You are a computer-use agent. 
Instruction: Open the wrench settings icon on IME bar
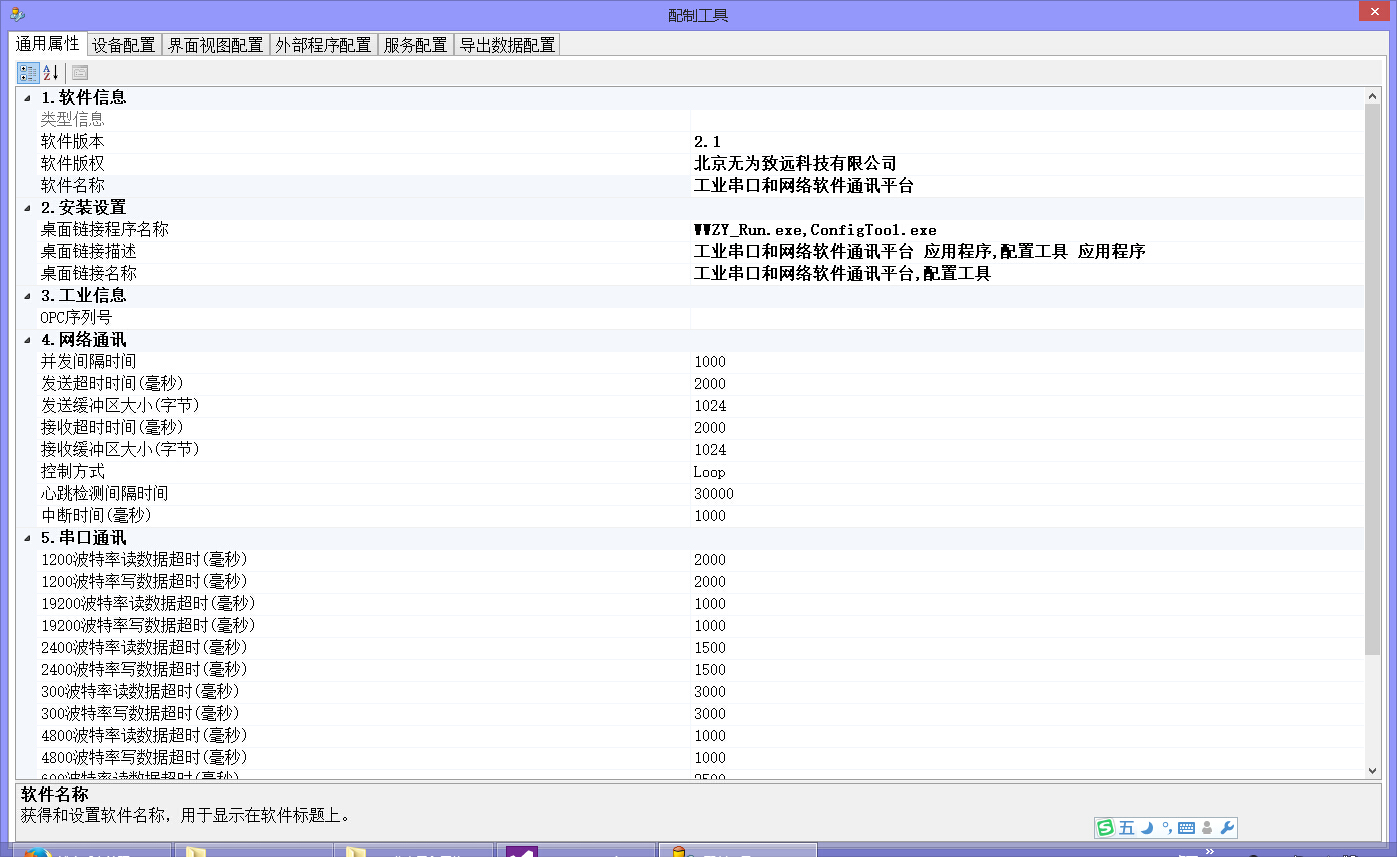tap(1228, 828)
